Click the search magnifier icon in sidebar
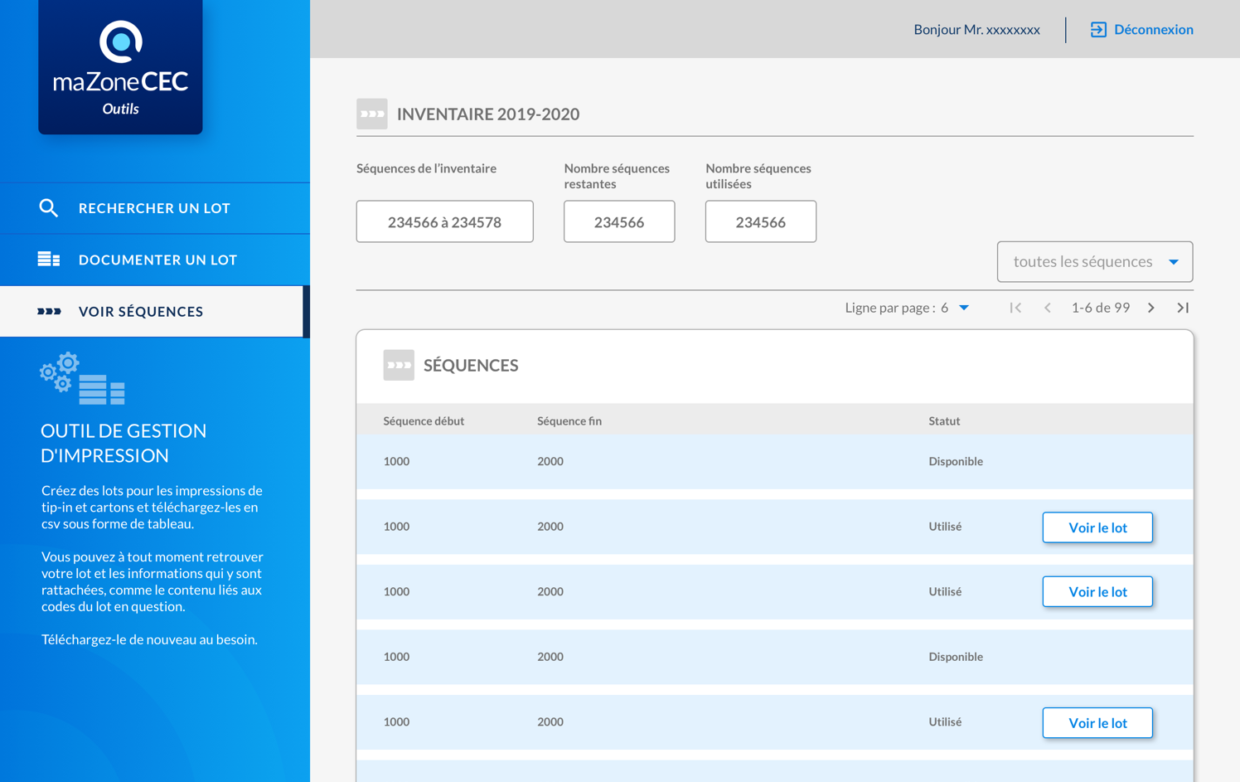Image resolution: width=1240 pixels, height=782 pixels. [x=48, y=208]
